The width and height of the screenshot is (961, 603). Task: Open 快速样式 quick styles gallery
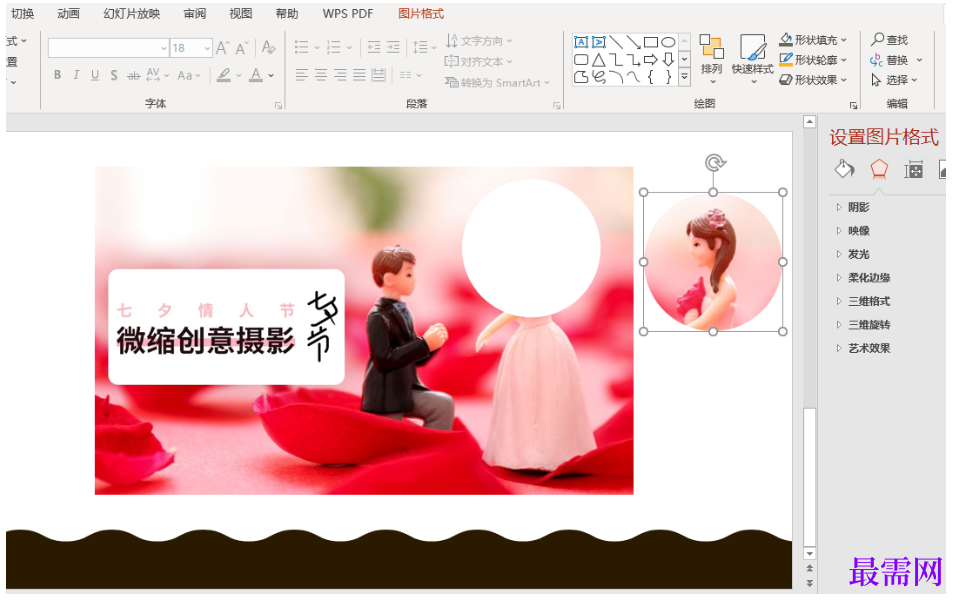tap(752, 54)
